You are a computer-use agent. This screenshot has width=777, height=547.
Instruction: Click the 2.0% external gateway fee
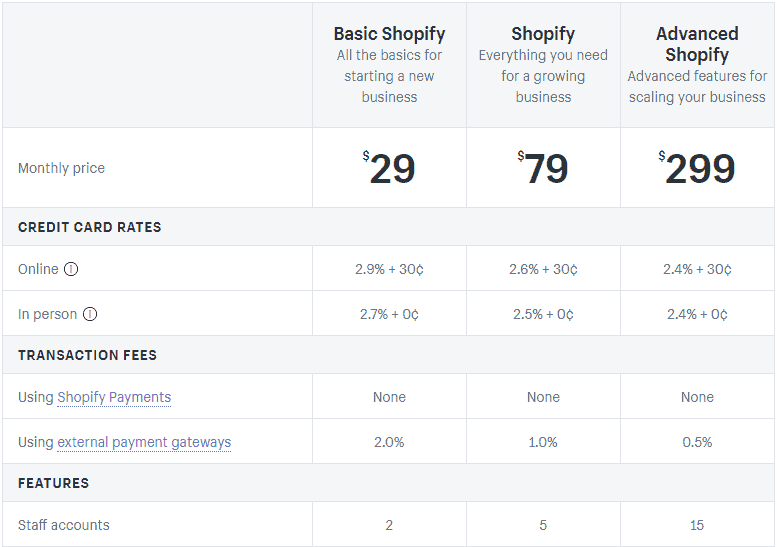[x=389, y=442]
